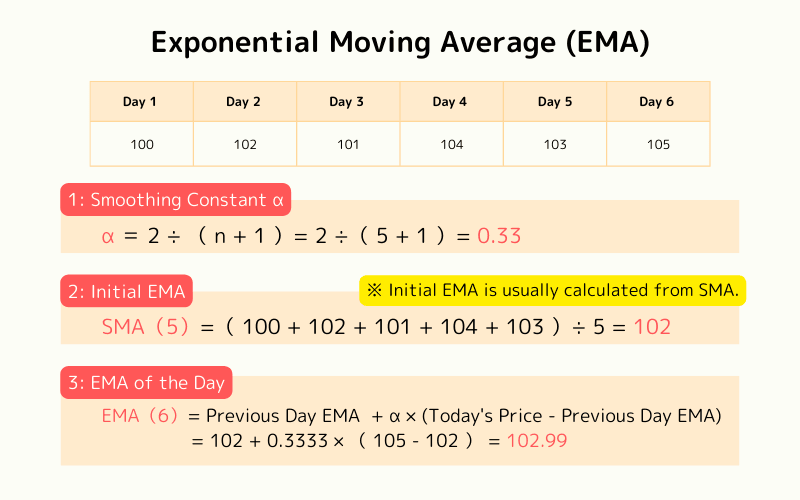Screen dimensions: 800x500
Task: Click the table cell with value 105
Action: (x=657, y=144)
